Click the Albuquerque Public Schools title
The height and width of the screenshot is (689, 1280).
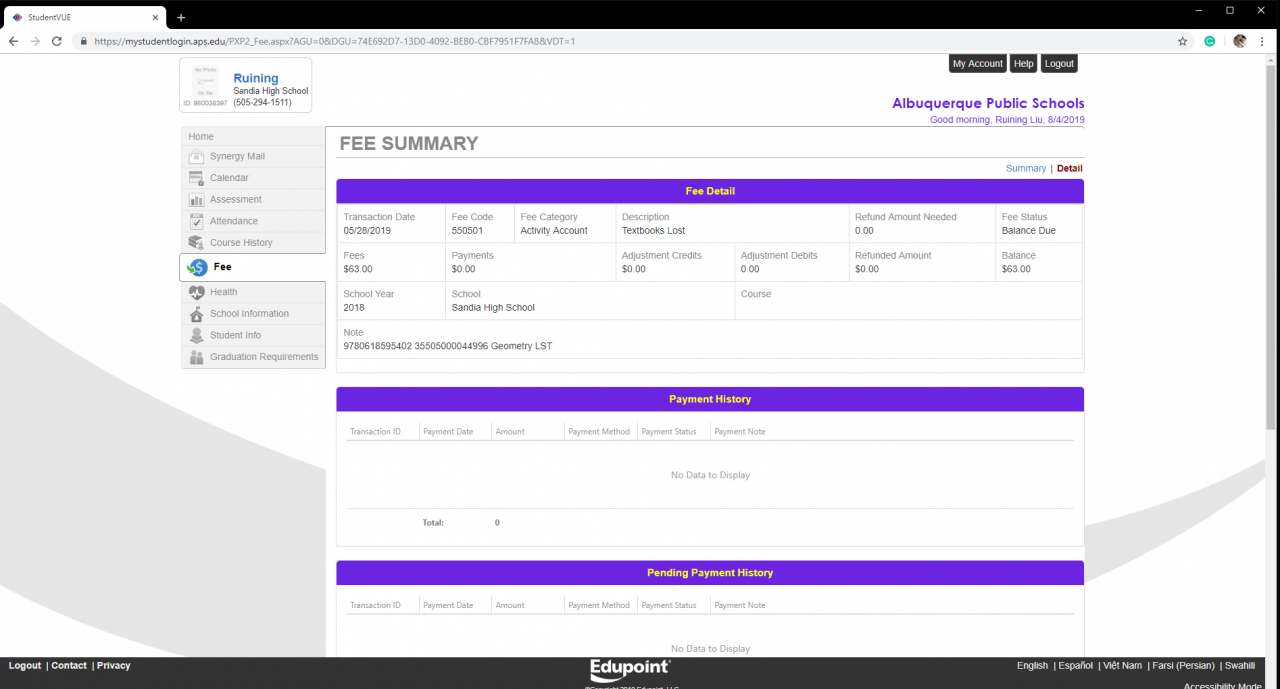[x=988, y=103]
